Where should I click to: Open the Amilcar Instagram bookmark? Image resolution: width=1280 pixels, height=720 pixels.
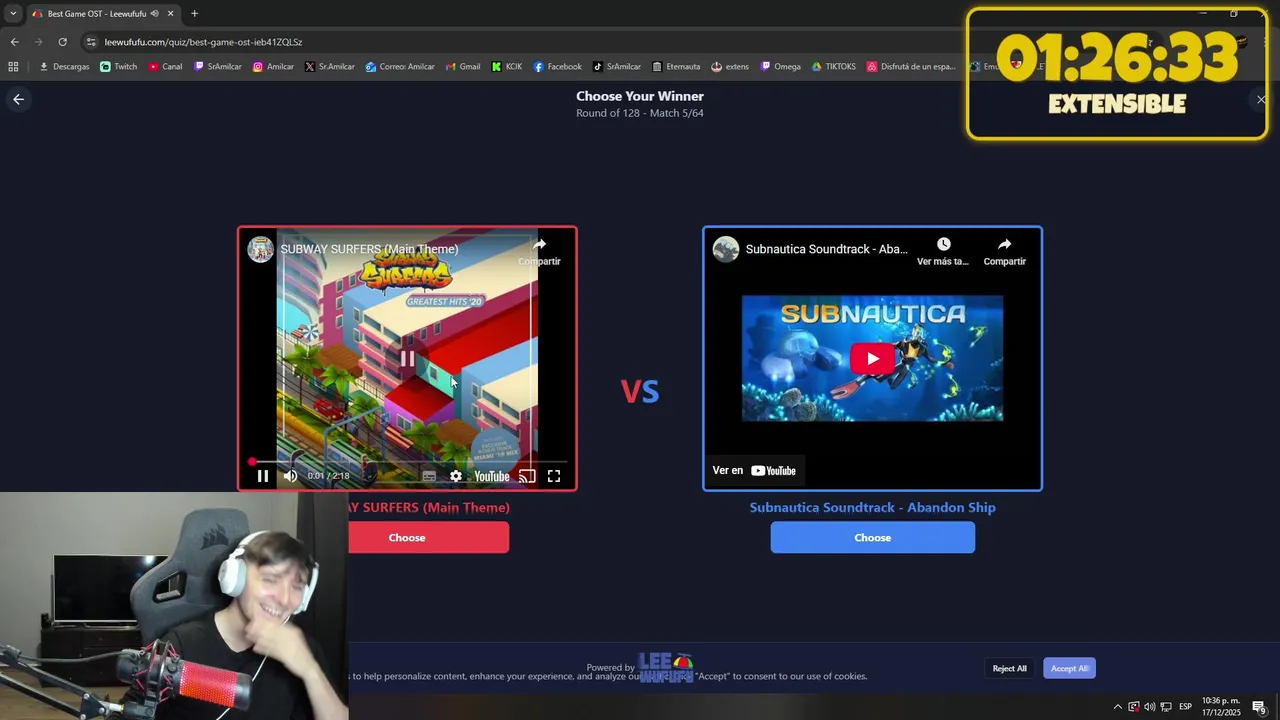click(x=273, y=67)
